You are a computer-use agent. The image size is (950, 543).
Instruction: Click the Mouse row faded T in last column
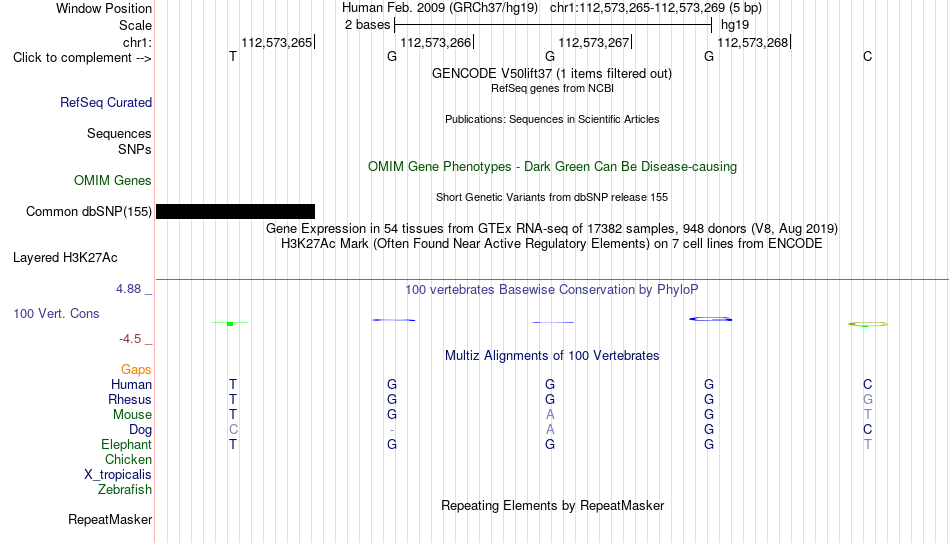(868, 415)
